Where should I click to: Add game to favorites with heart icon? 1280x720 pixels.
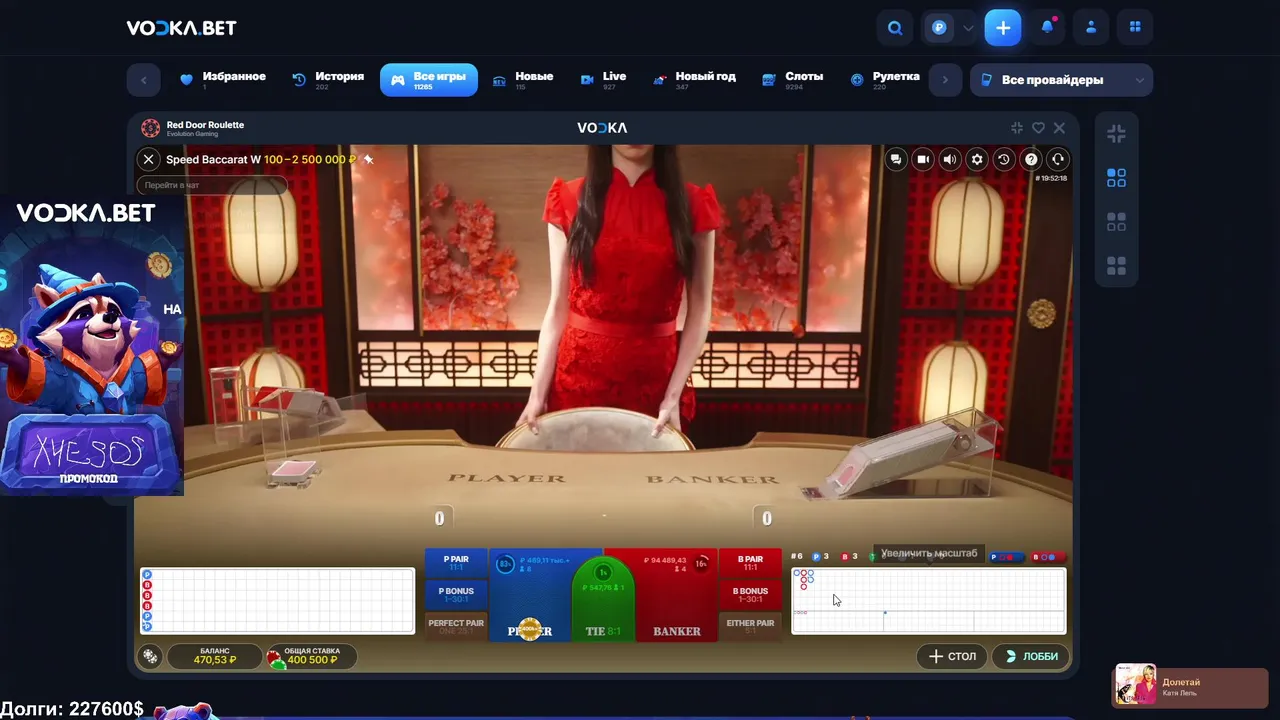(x=1038, y=128)
